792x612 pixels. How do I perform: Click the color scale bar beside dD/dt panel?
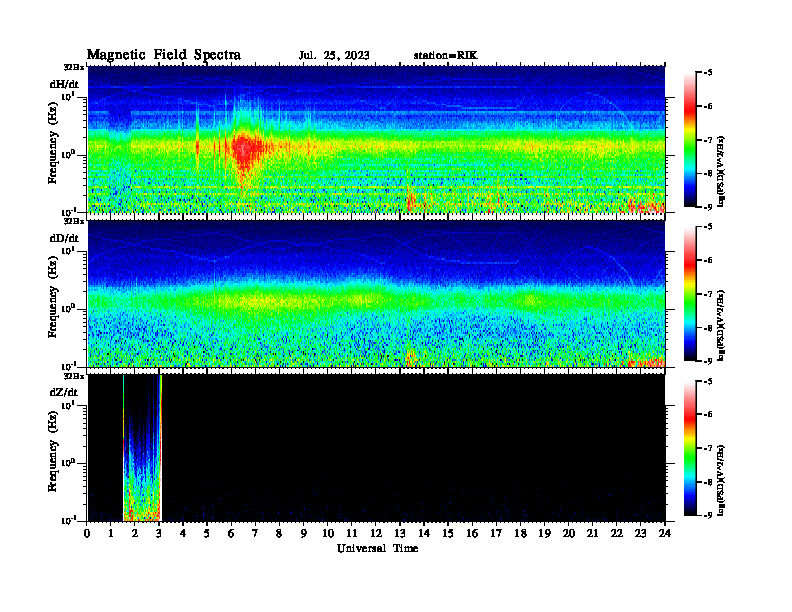point(690,294)
